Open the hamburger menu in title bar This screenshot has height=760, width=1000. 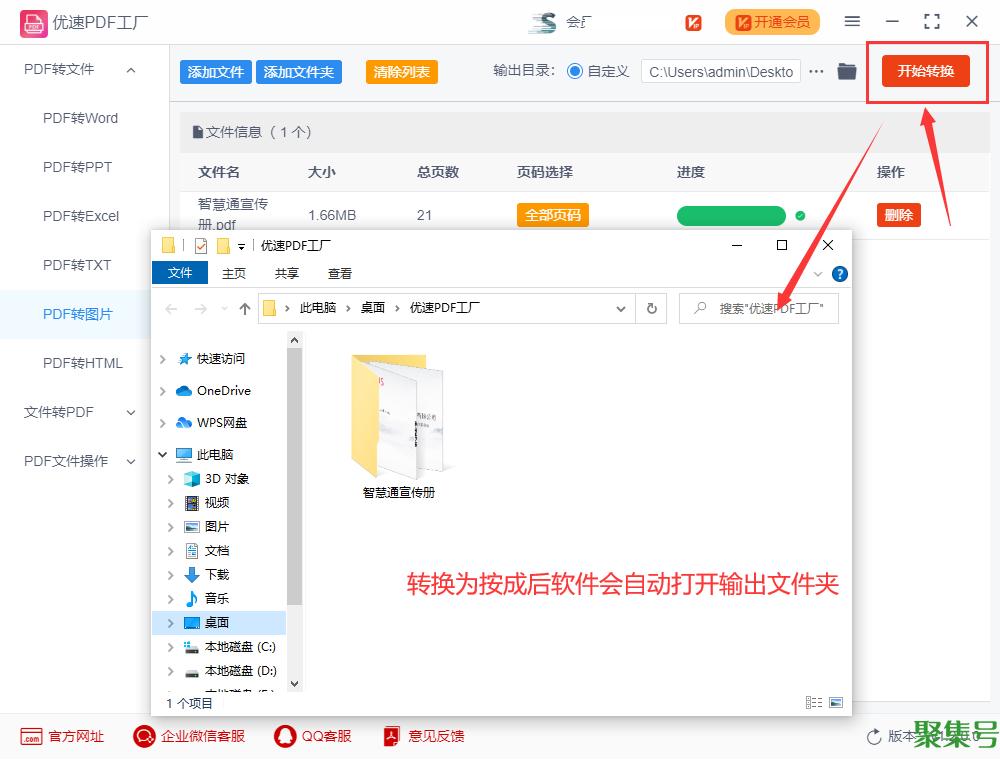[x=852, y=21]
